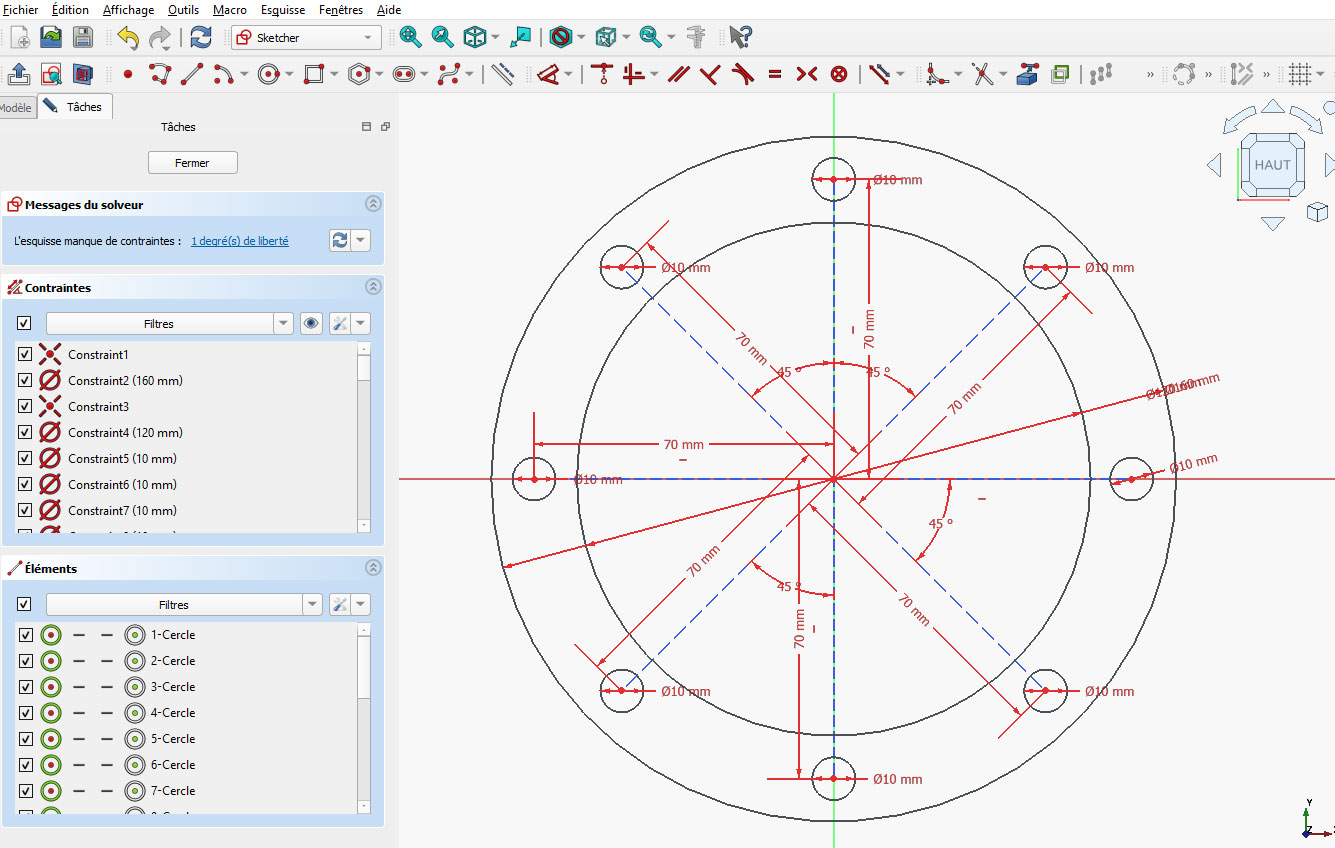Click the eye visibility icon near Filtres
Image resolution: width=1335 pixels, height=848 pixels.
[x=310, y=323]
